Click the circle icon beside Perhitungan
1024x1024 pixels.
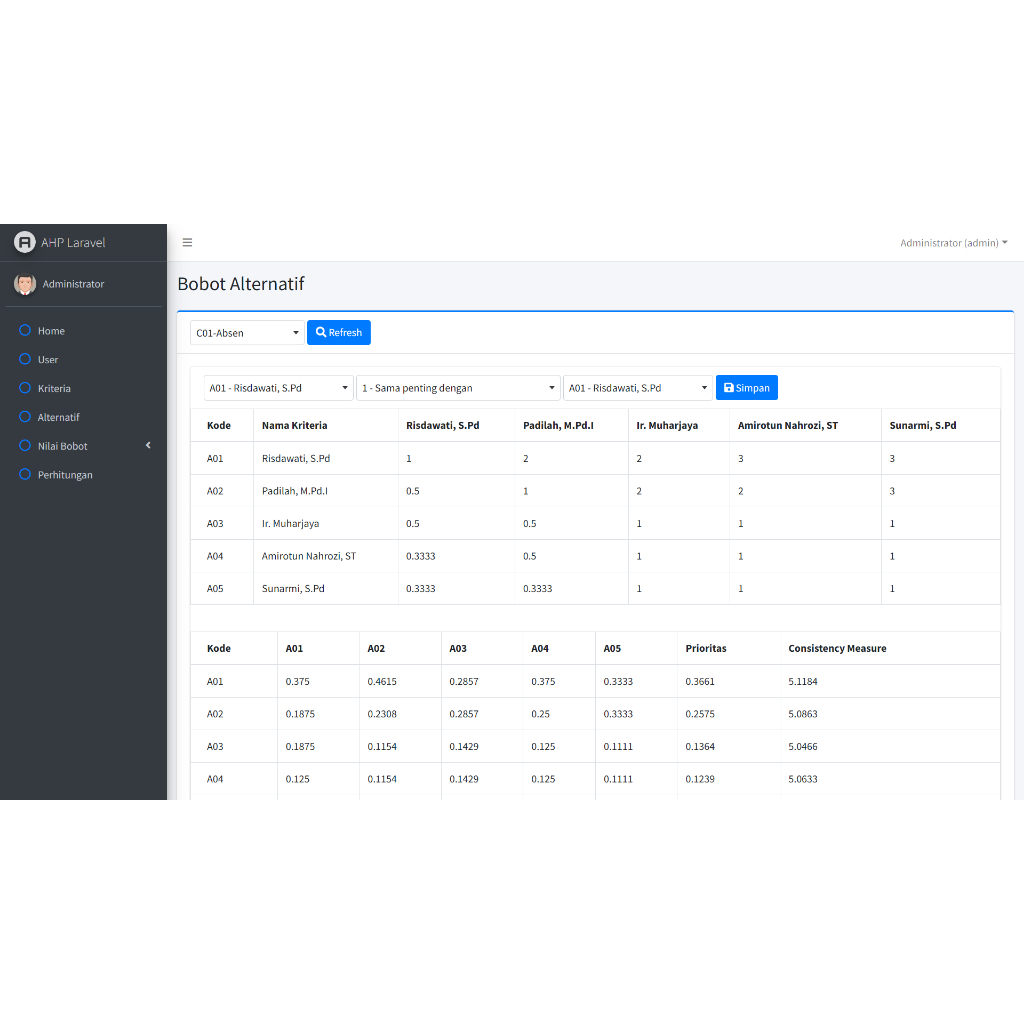[25, 475]
